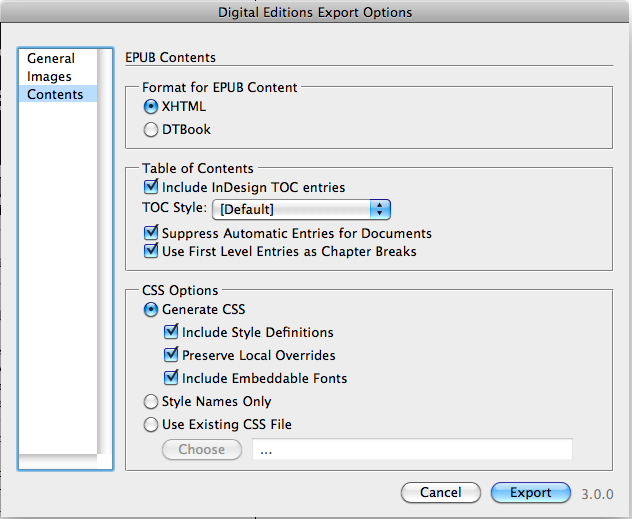Select the Generate CSS radio button
Image resolution: width=632 pixels, height=519 pixels.
point(151,309)
